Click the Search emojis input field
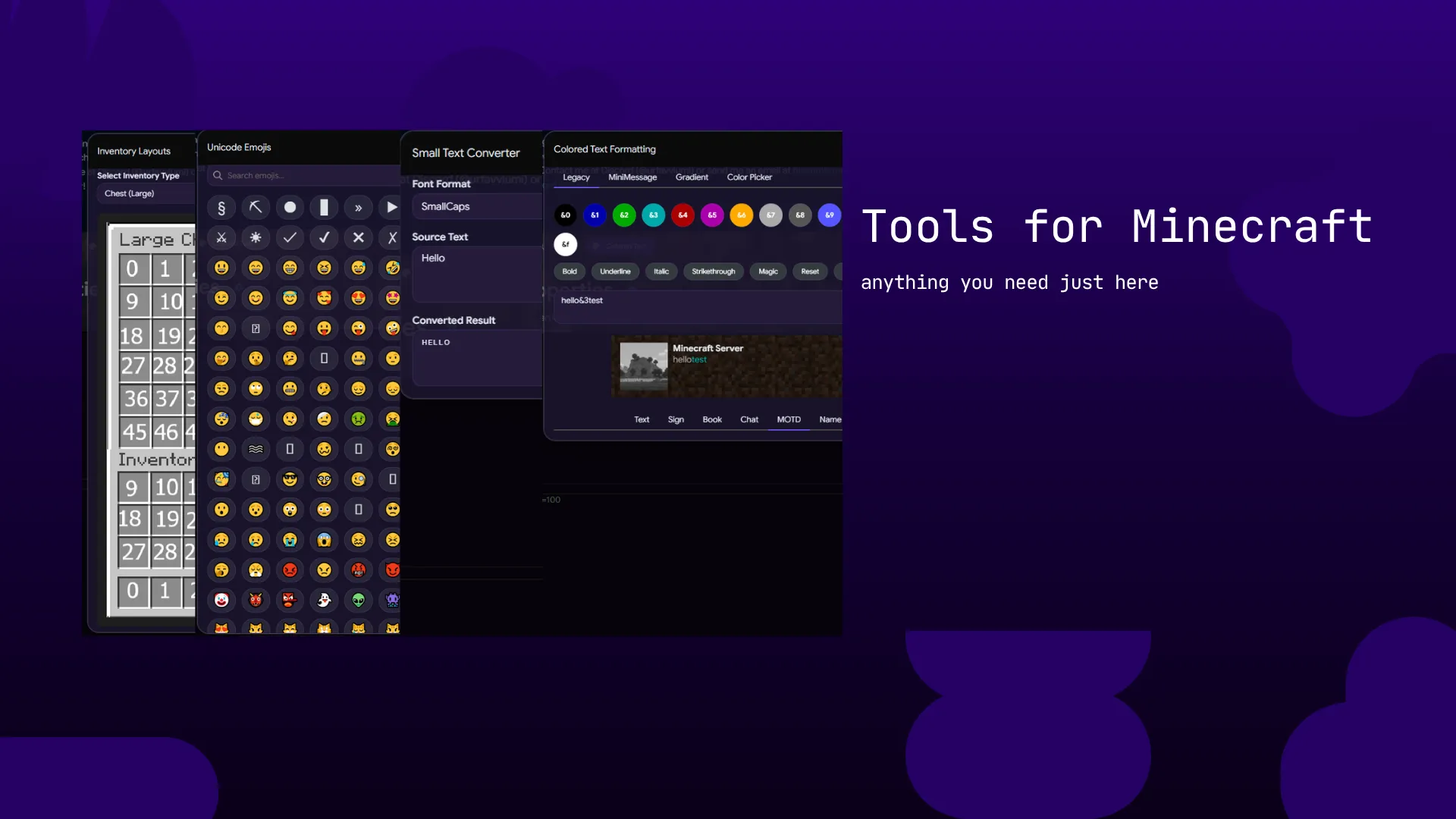This screenshot has width=1456, height=819. pos(303,176)
